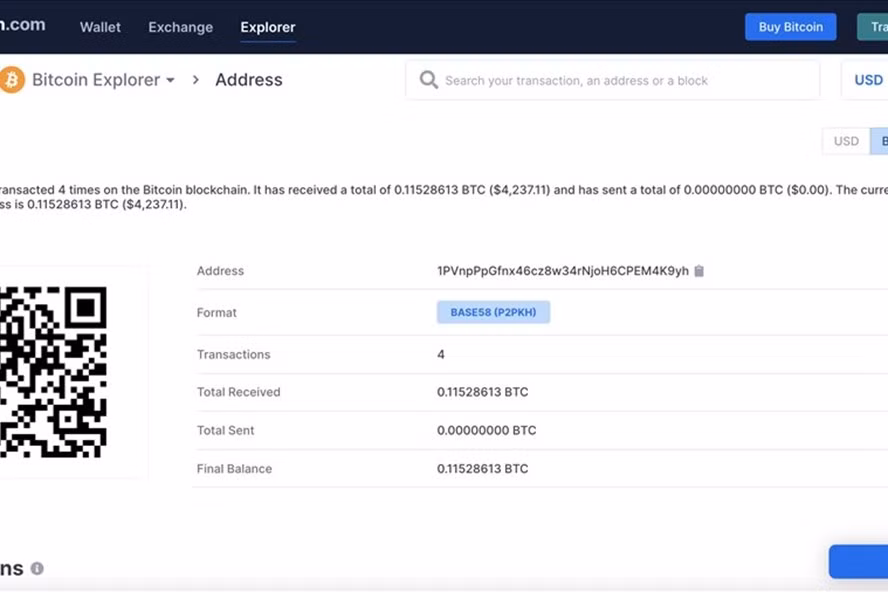Click the blue button at bottom right
The image size is (888, 592).
859,561
